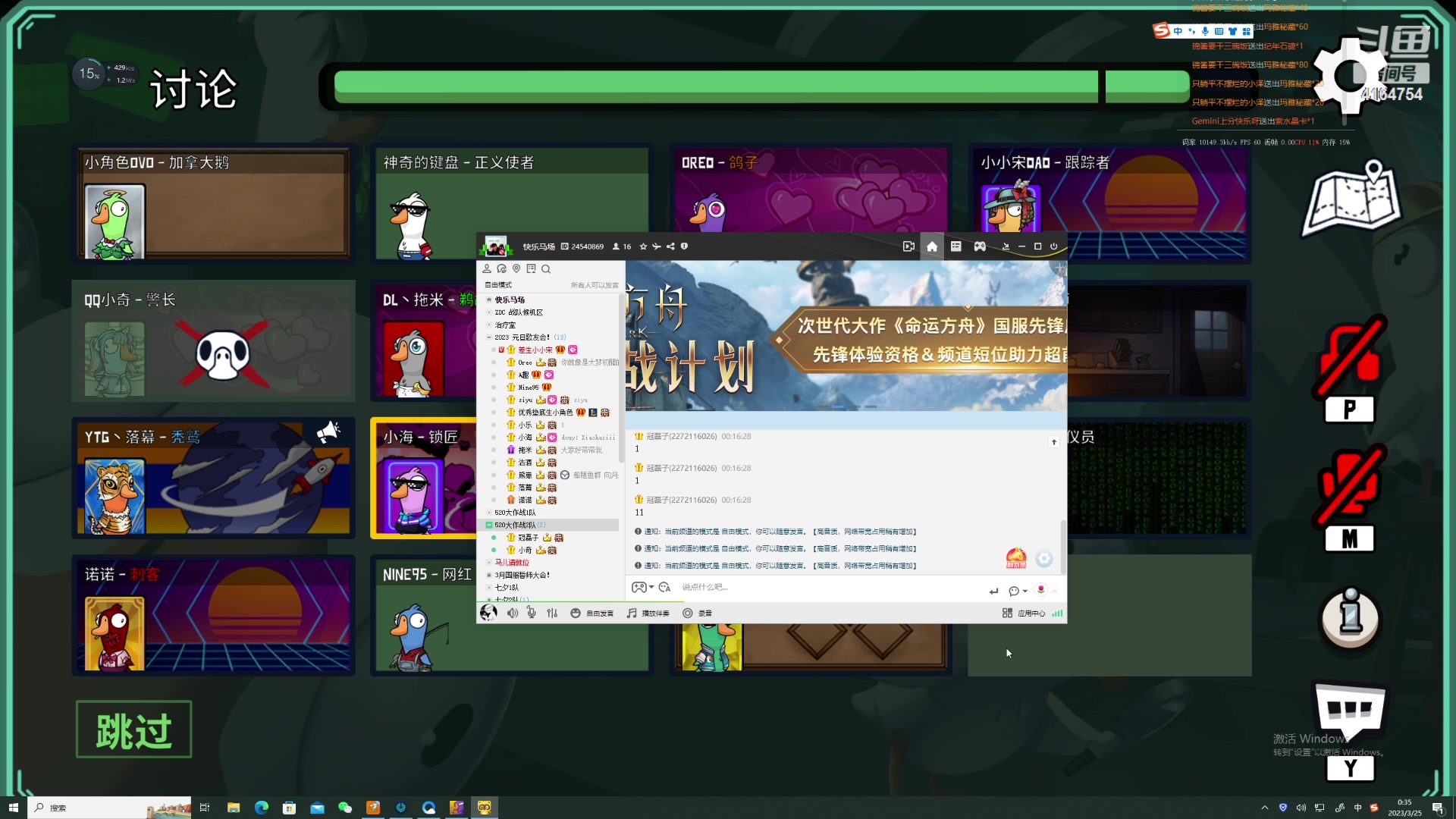Image resolution: width=1456 pixels, height=819 pixels.
Task: Open File Explorer from the taskbar
Action: (x=234, y=808)
